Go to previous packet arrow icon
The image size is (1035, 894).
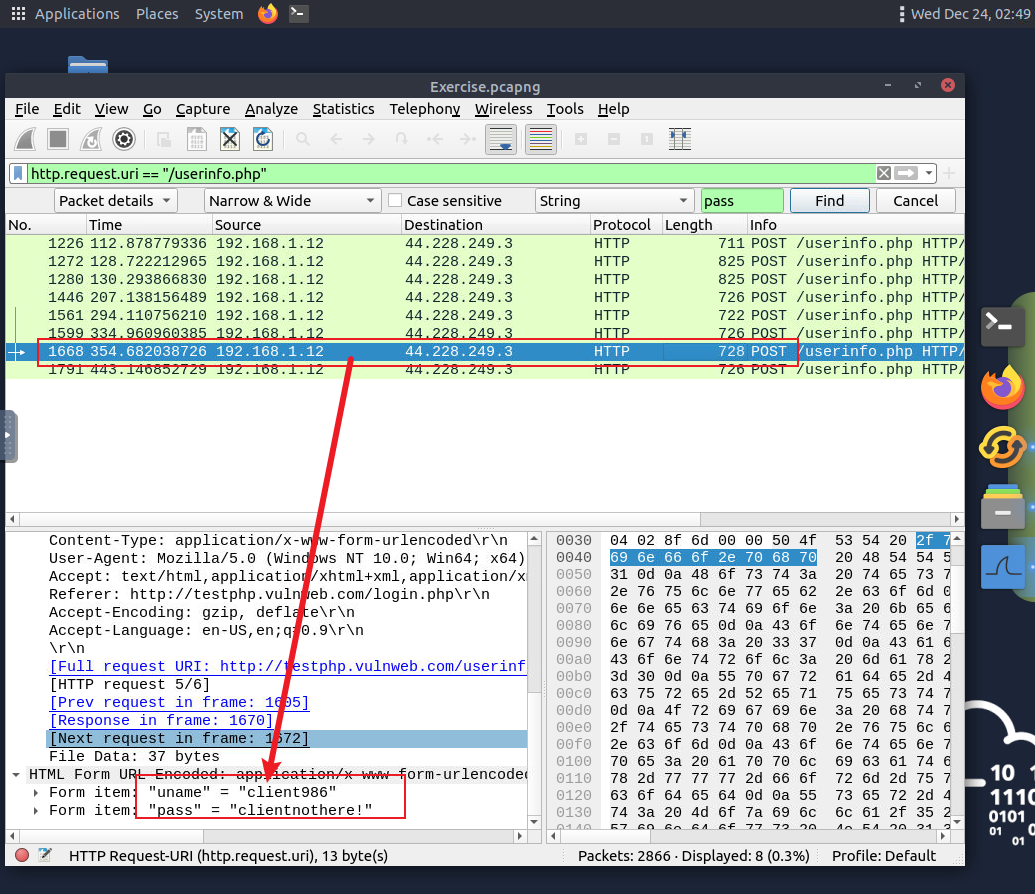(336, 139)
